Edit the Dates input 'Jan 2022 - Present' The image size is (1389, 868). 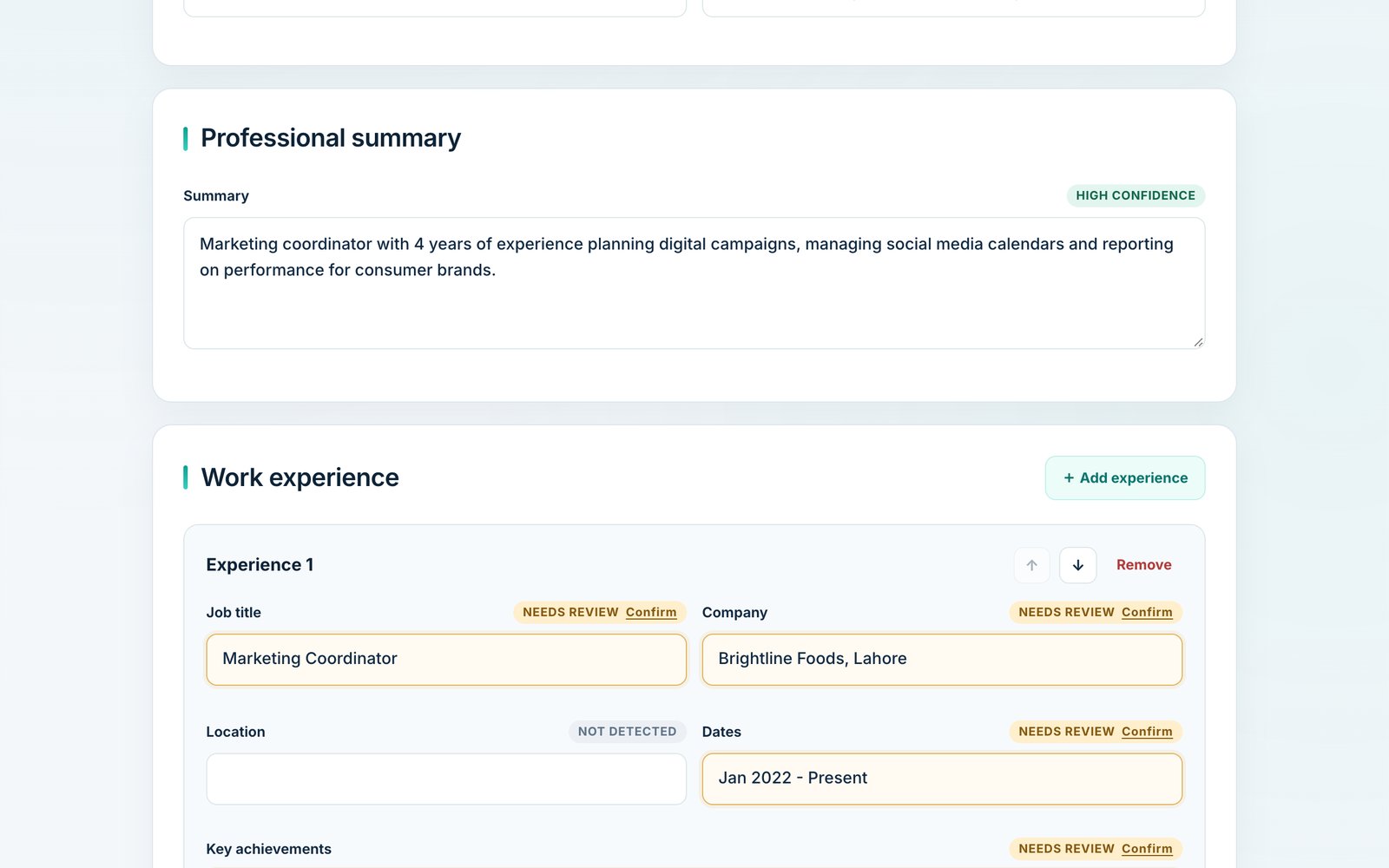942,779
